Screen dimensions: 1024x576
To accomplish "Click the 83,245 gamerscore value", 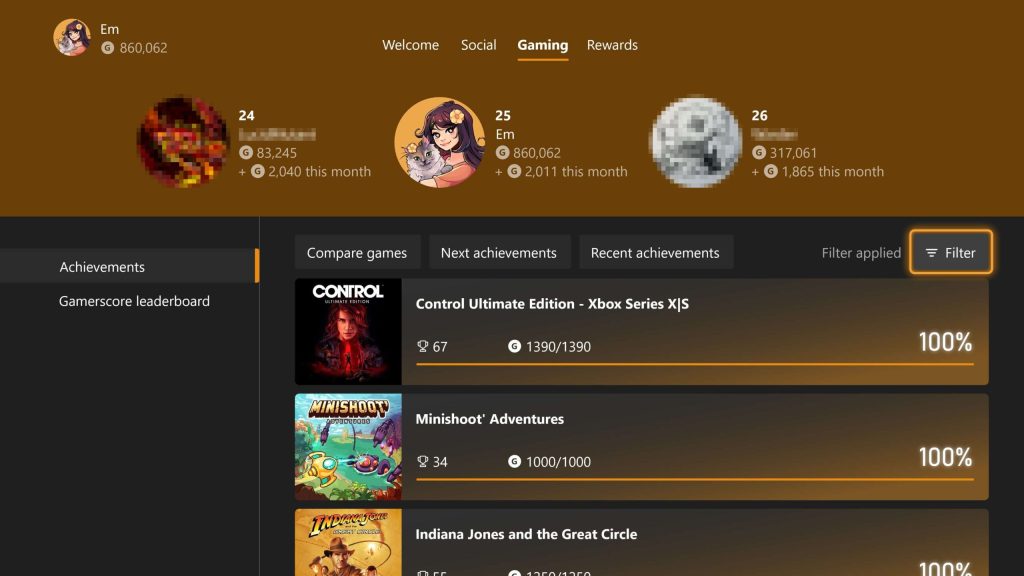I will (x=277, y=152).
